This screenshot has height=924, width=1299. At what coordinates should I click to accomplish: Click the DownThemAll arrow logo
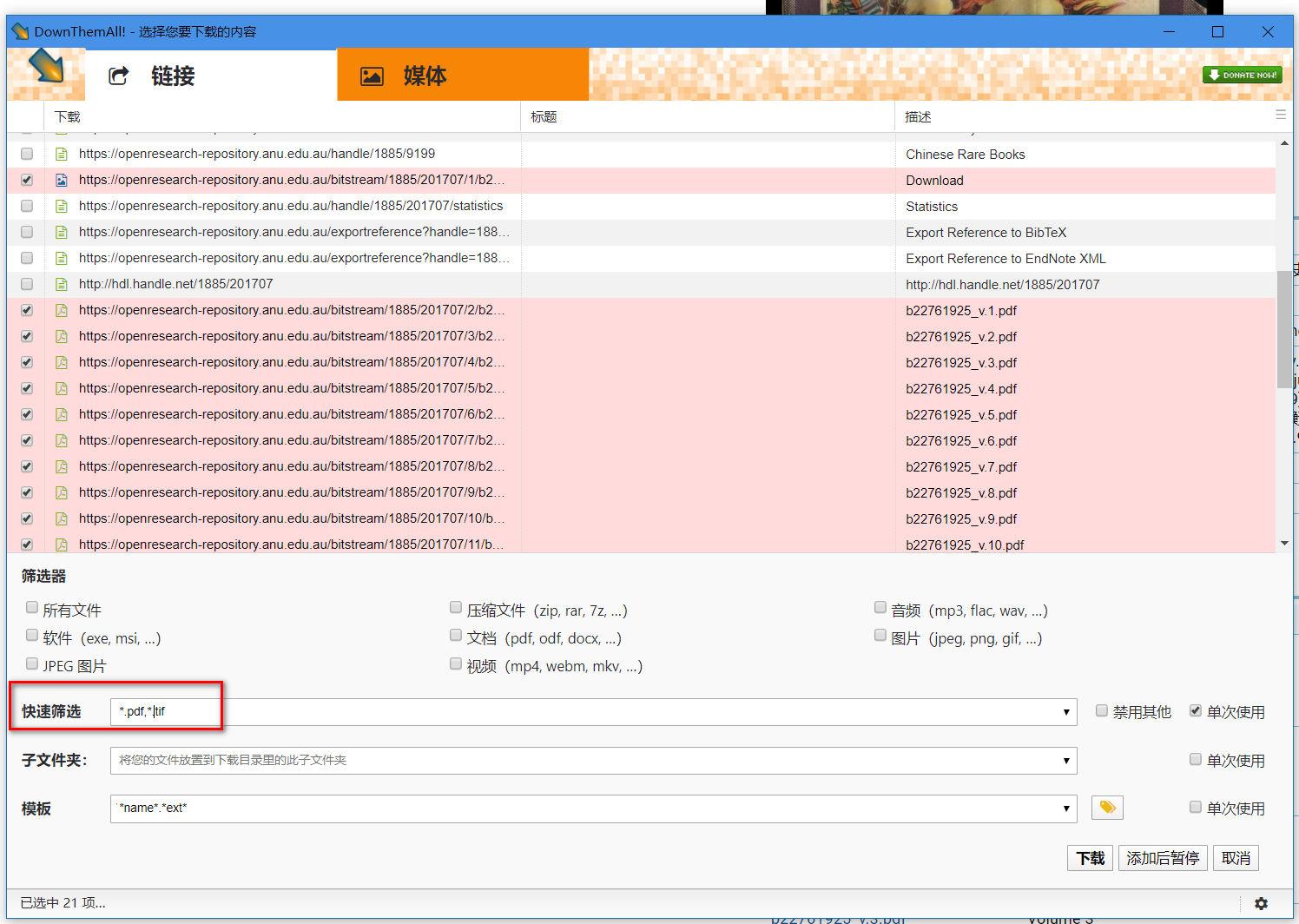click(x=46, y=67)
